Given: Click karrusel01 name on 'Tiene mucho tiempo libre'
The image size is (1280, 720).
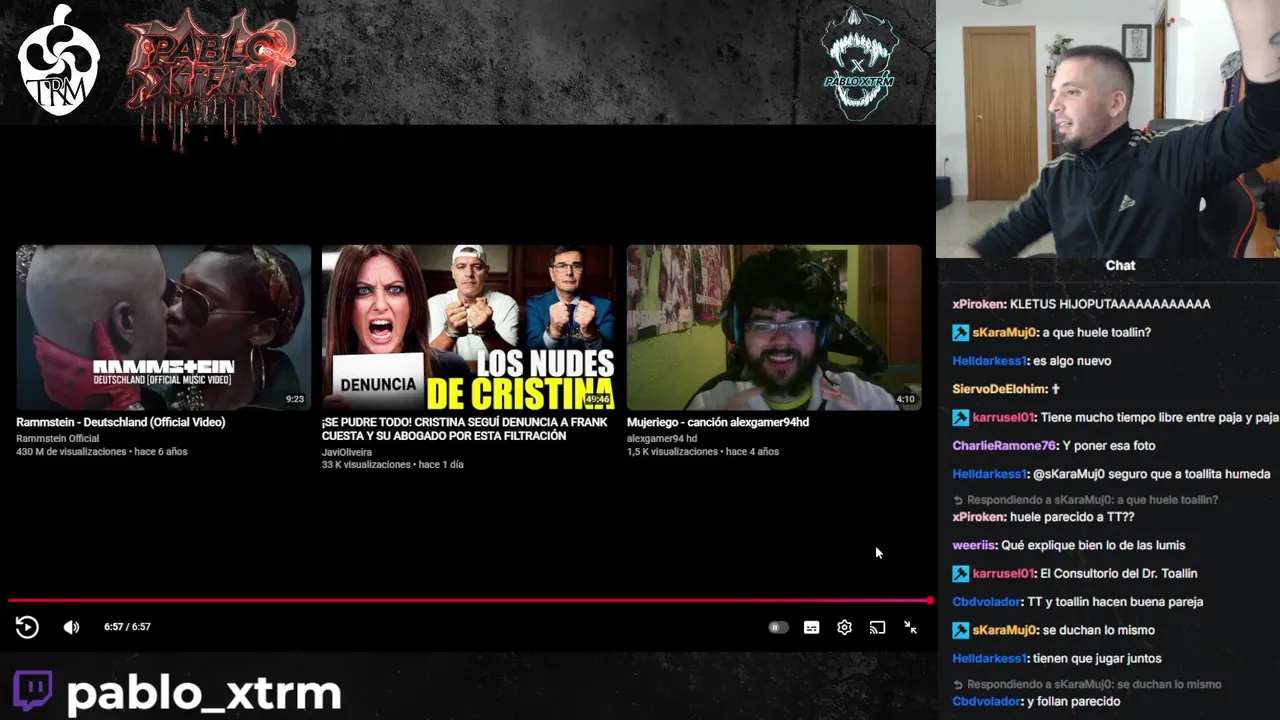Looking at the screenshot, I should [1004, 417].
